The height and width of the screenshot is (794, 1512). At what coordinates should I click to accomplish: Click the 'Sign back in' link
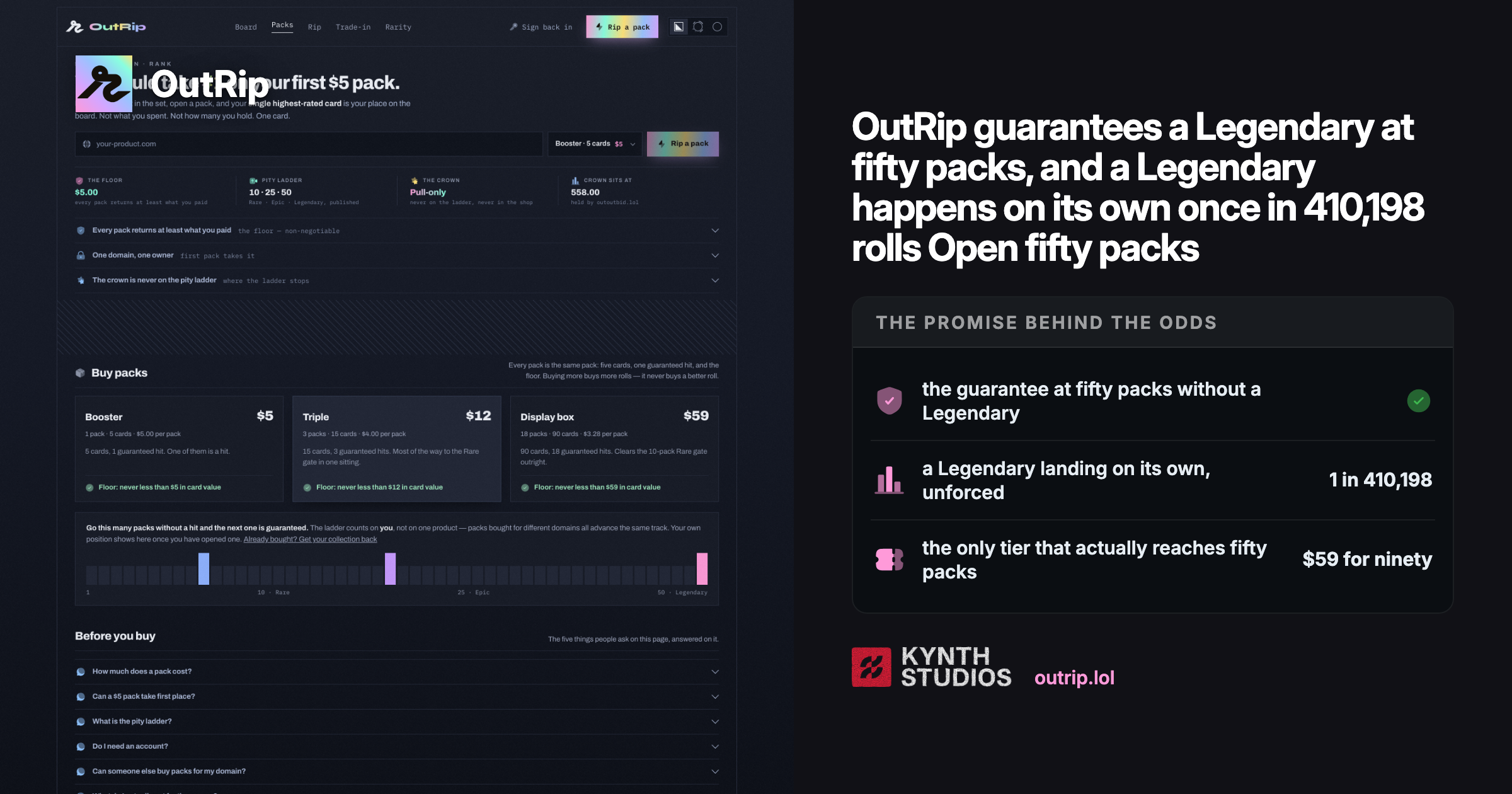(x=541, y=27)
